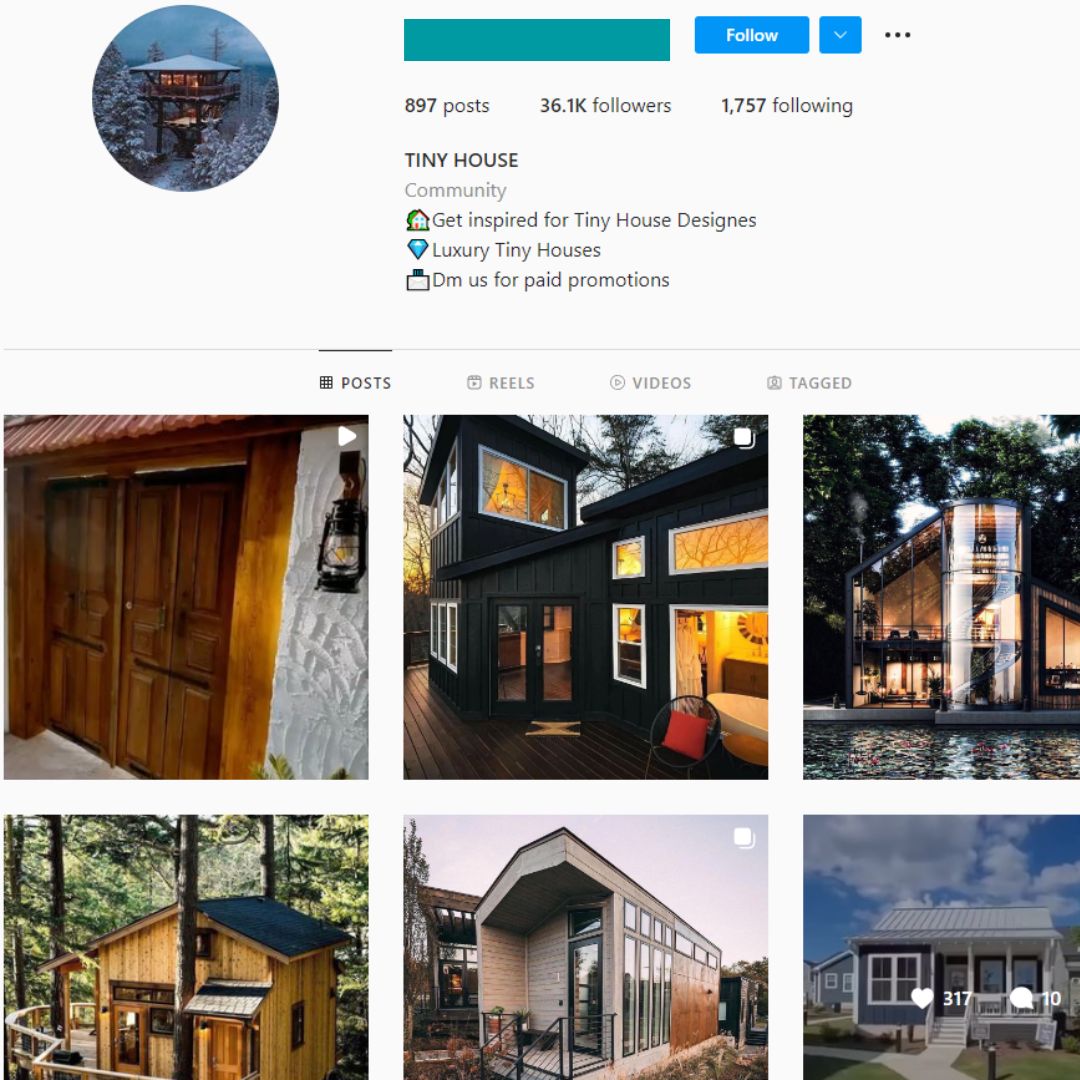View the 36.1K followers list
Screen dimensions: 1080x1080
pos(605,105)
